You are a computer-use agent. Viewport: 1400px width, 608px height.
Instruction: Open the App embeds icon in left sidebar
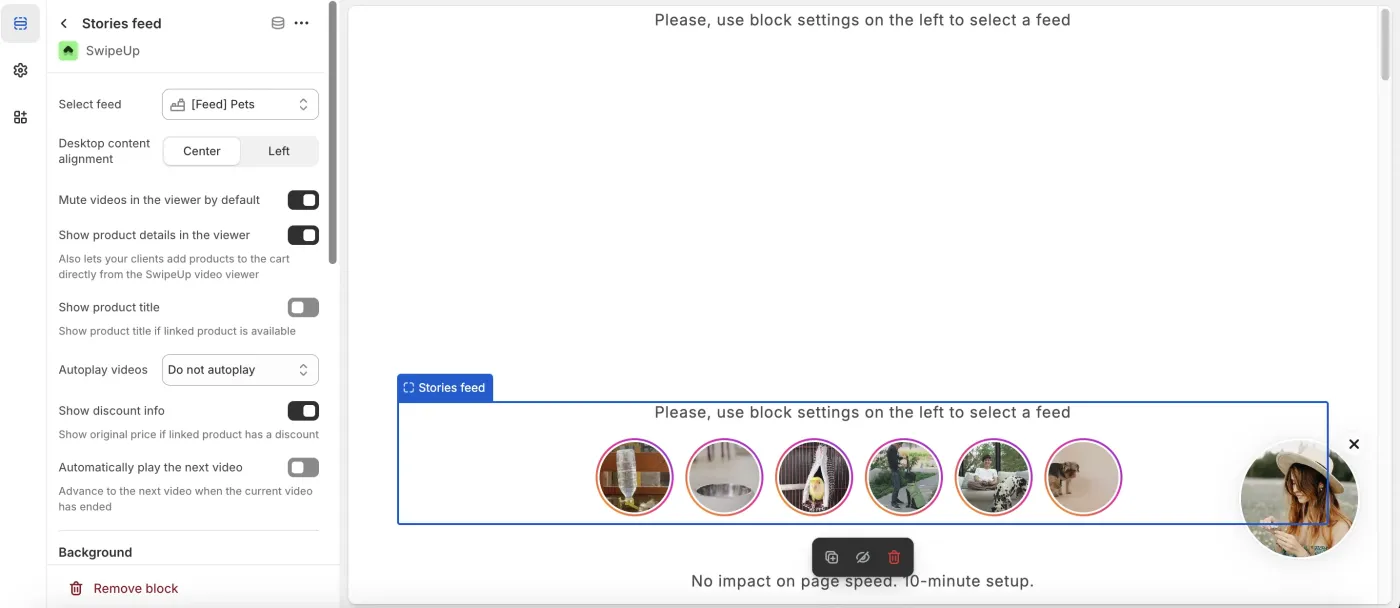point(20,116)
